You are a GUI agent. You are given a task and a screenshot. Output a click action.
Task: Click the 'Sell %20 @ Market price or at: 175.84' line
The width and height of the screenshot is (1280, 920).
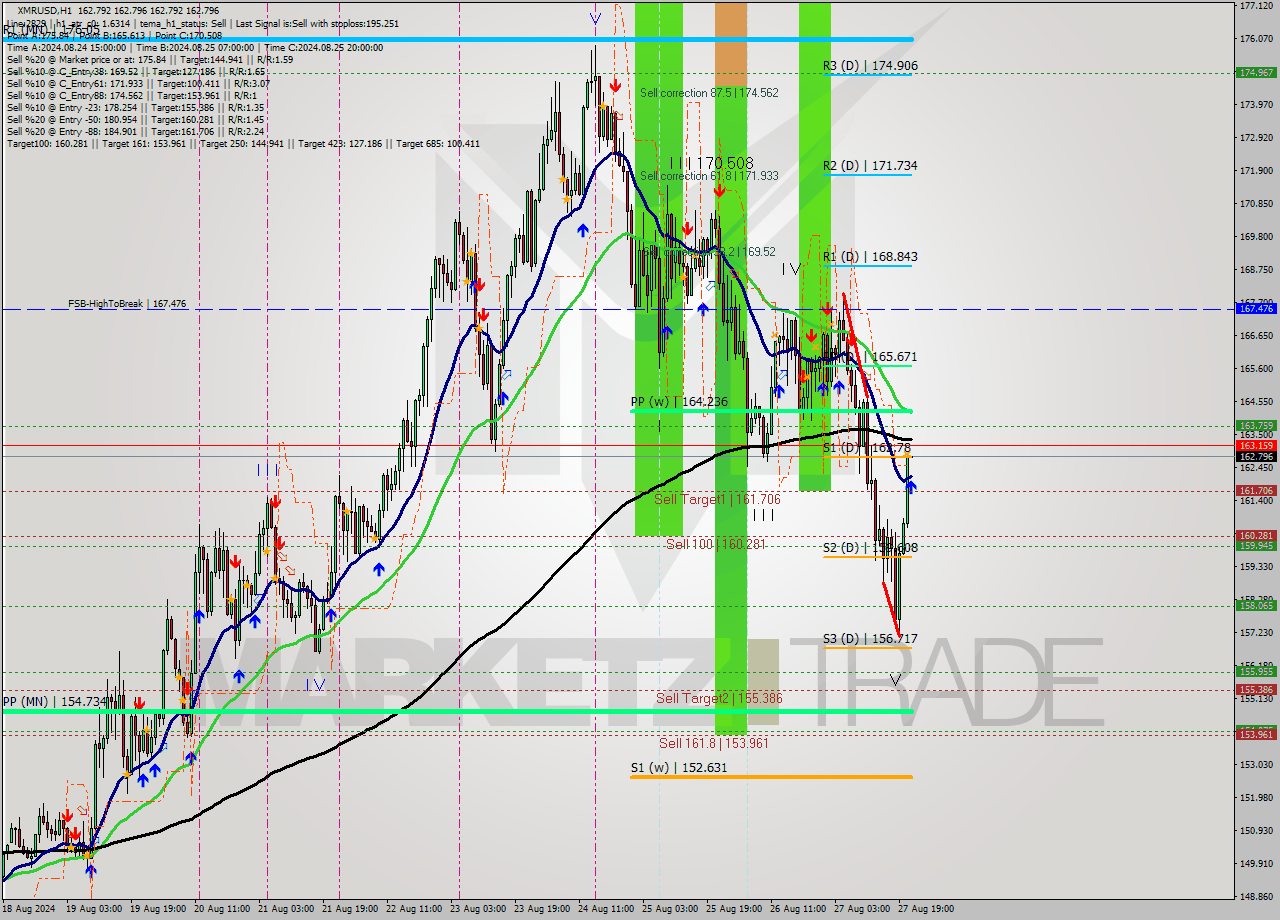(150, 59)
